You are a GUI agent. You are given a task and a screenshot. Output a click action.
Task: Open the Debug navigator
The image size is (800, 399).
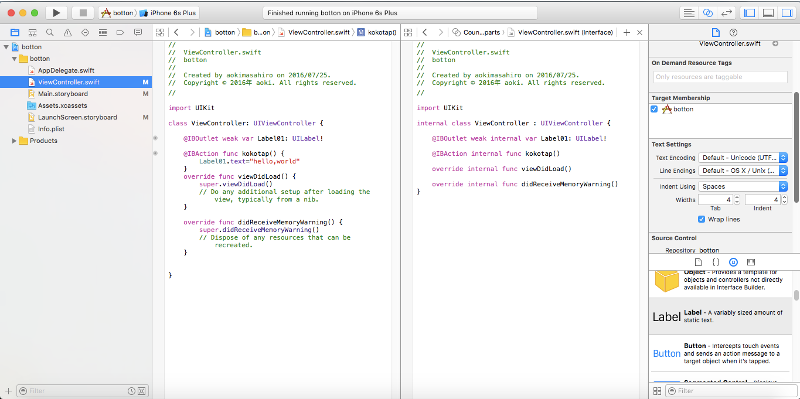(103, 32)
